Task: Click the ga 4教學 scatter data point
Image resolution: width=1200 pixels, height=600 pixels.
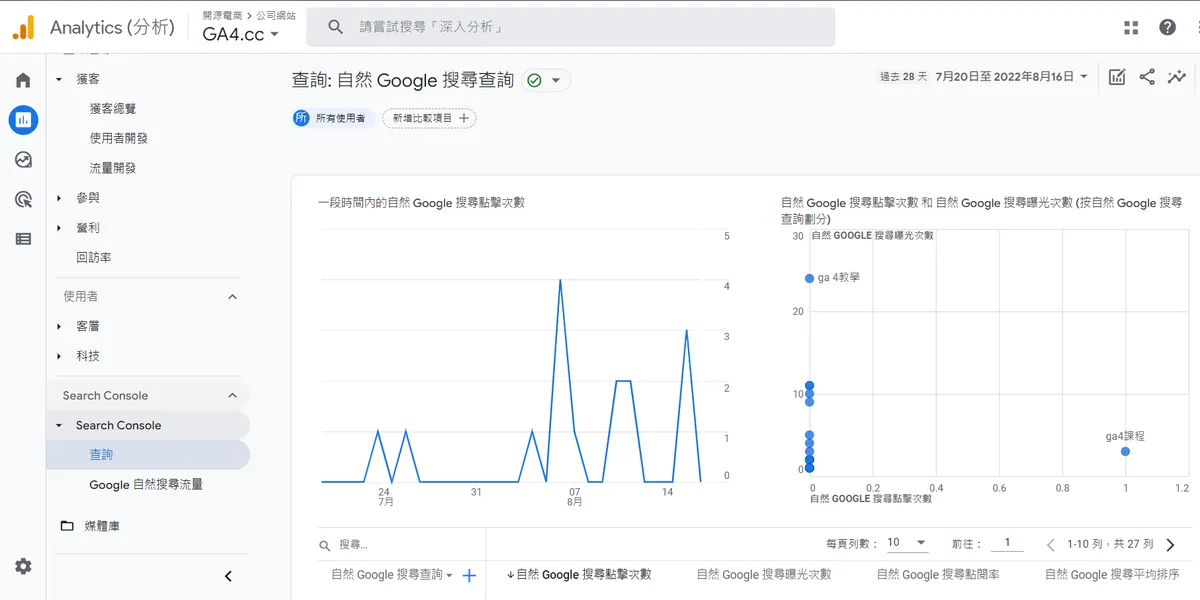Action: click(809, 278)
